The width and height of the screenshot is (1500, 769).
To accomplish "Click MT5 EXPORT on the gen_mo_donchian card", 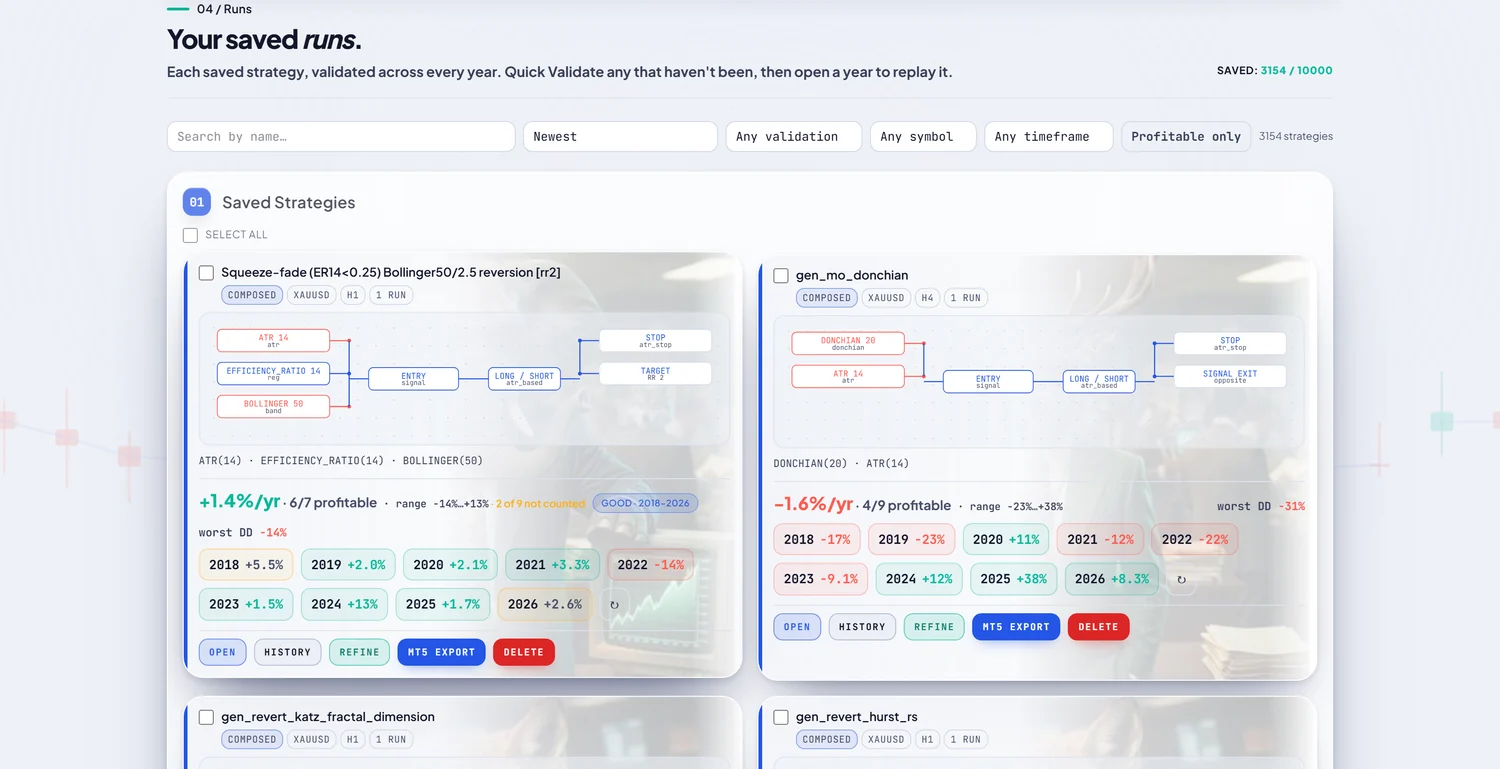I will pos(1016,627).
